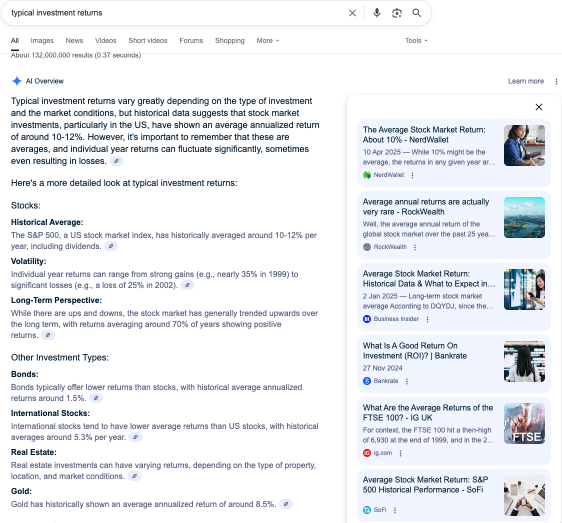Select the All results tab
Image resolution: width=562 pixels, height=523 pixels.
[x=15, y=41]
